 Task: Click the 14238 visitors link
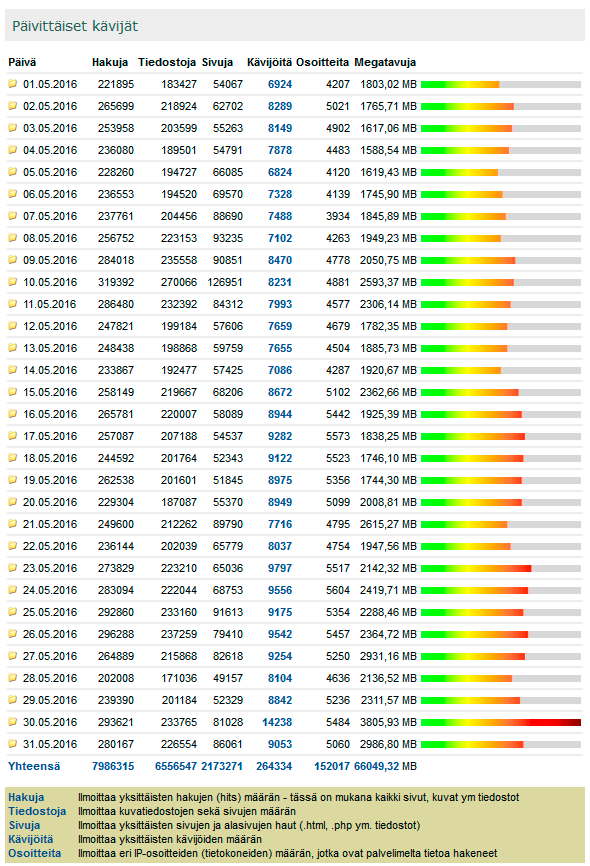point(277,722)
